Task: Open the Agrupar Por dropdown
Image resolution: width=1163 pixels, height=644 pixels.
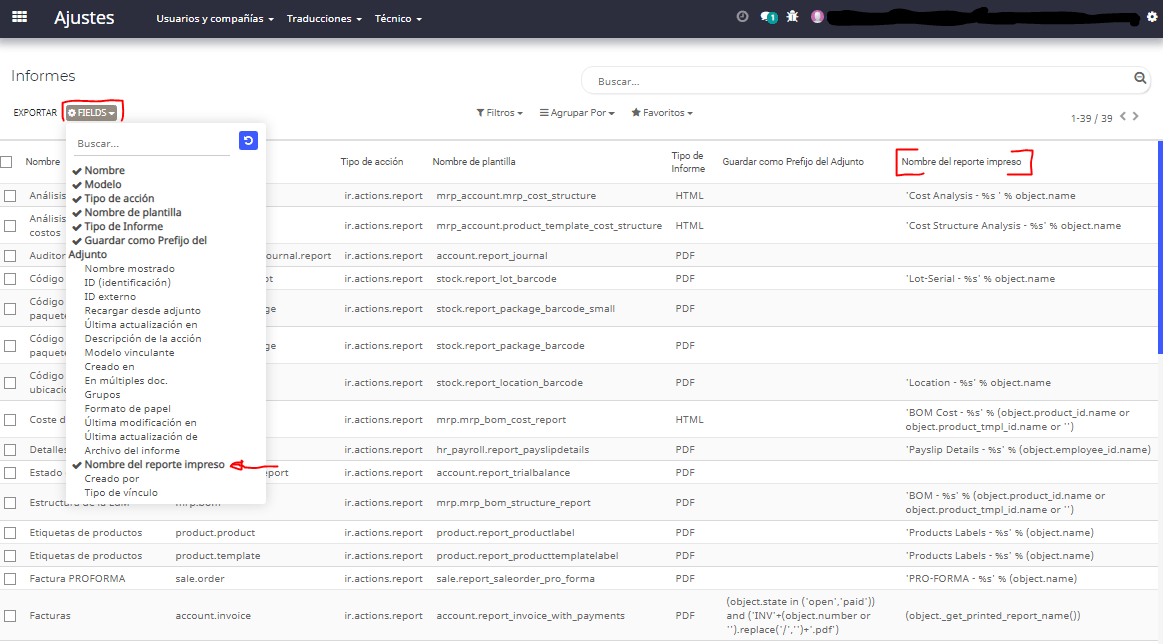Action: tap(577, 113)
